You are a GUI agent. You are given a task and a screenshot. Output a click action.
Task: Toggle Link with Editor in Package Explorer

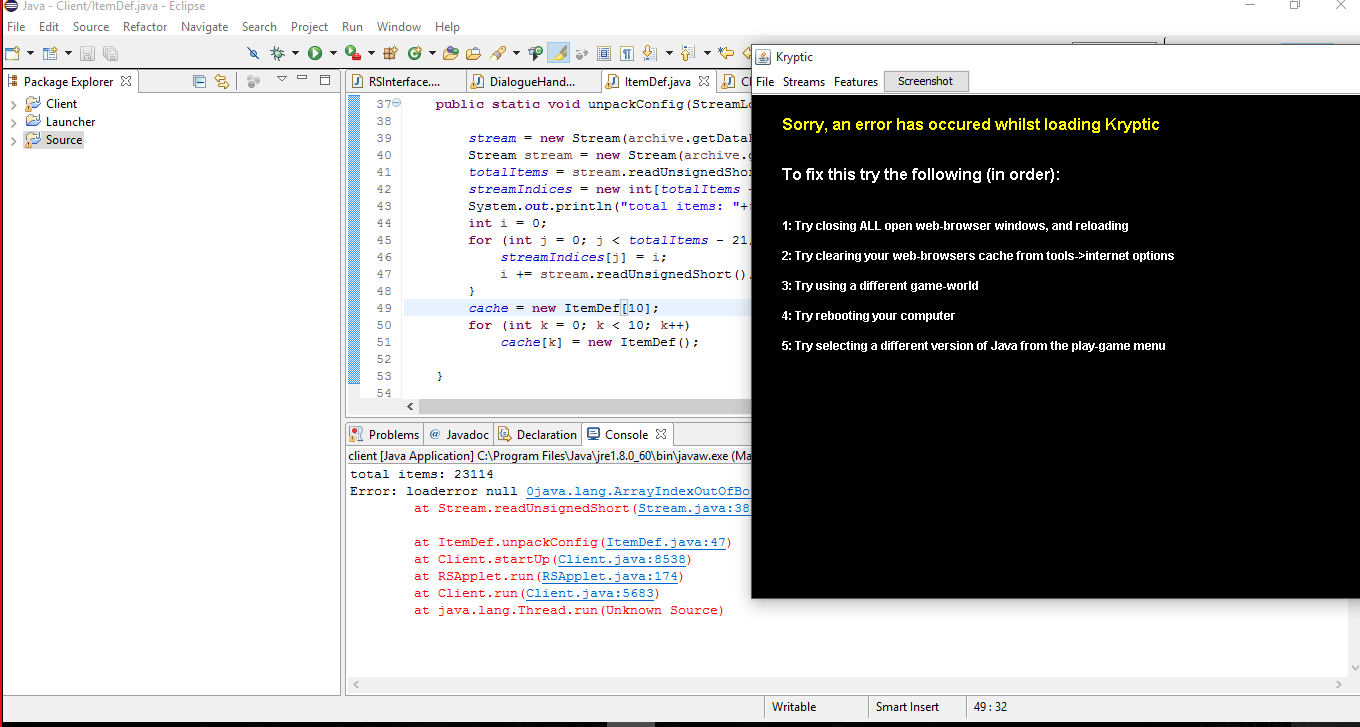(222, 81)
